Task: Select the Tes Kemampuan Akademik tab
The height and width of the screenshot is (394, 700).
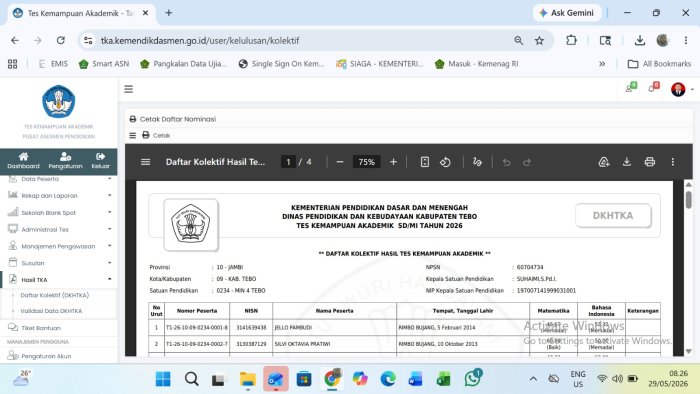Action: click(80, 13)
